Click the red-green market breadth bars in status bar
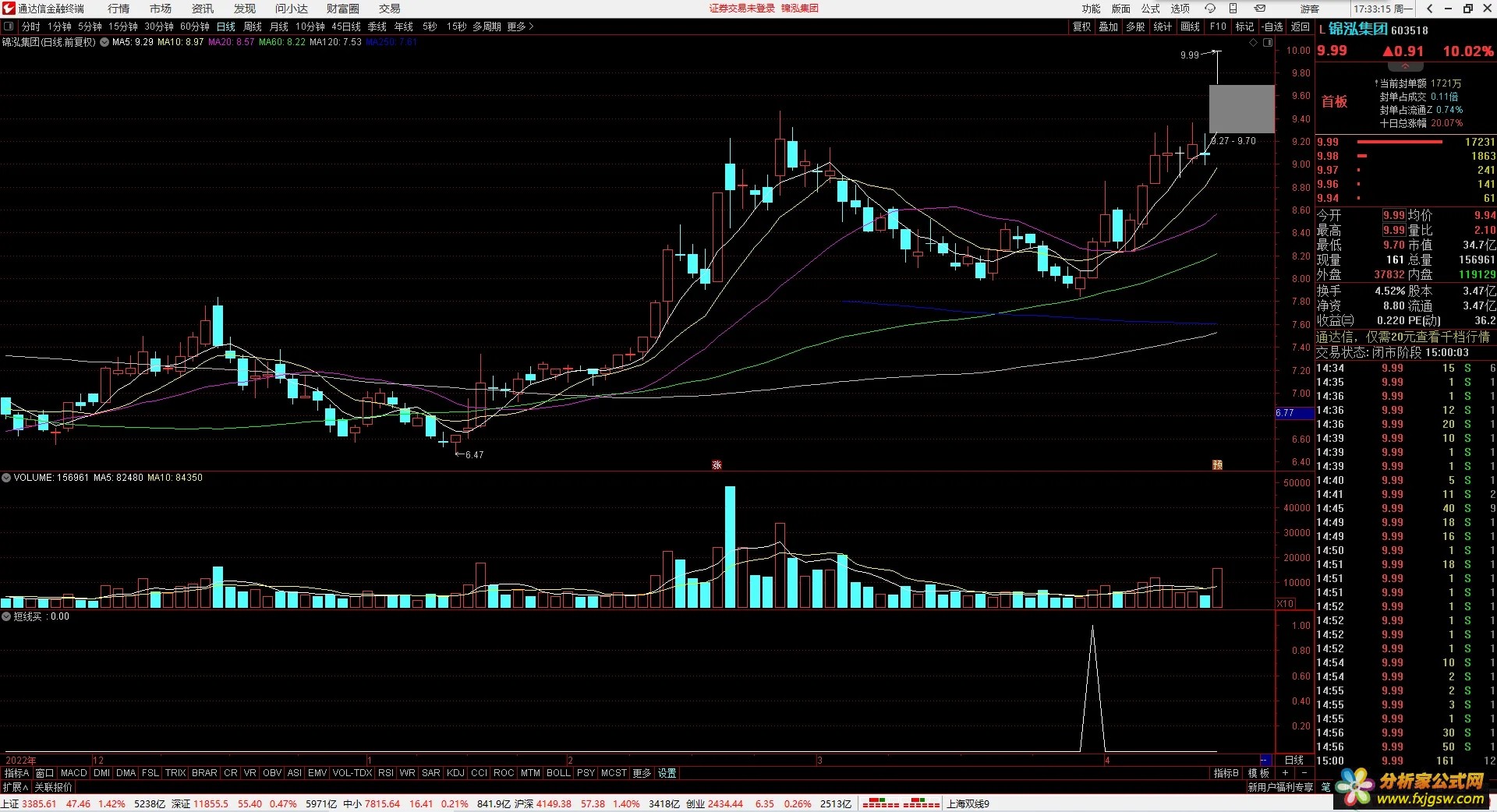 click(x=901, y=803)
